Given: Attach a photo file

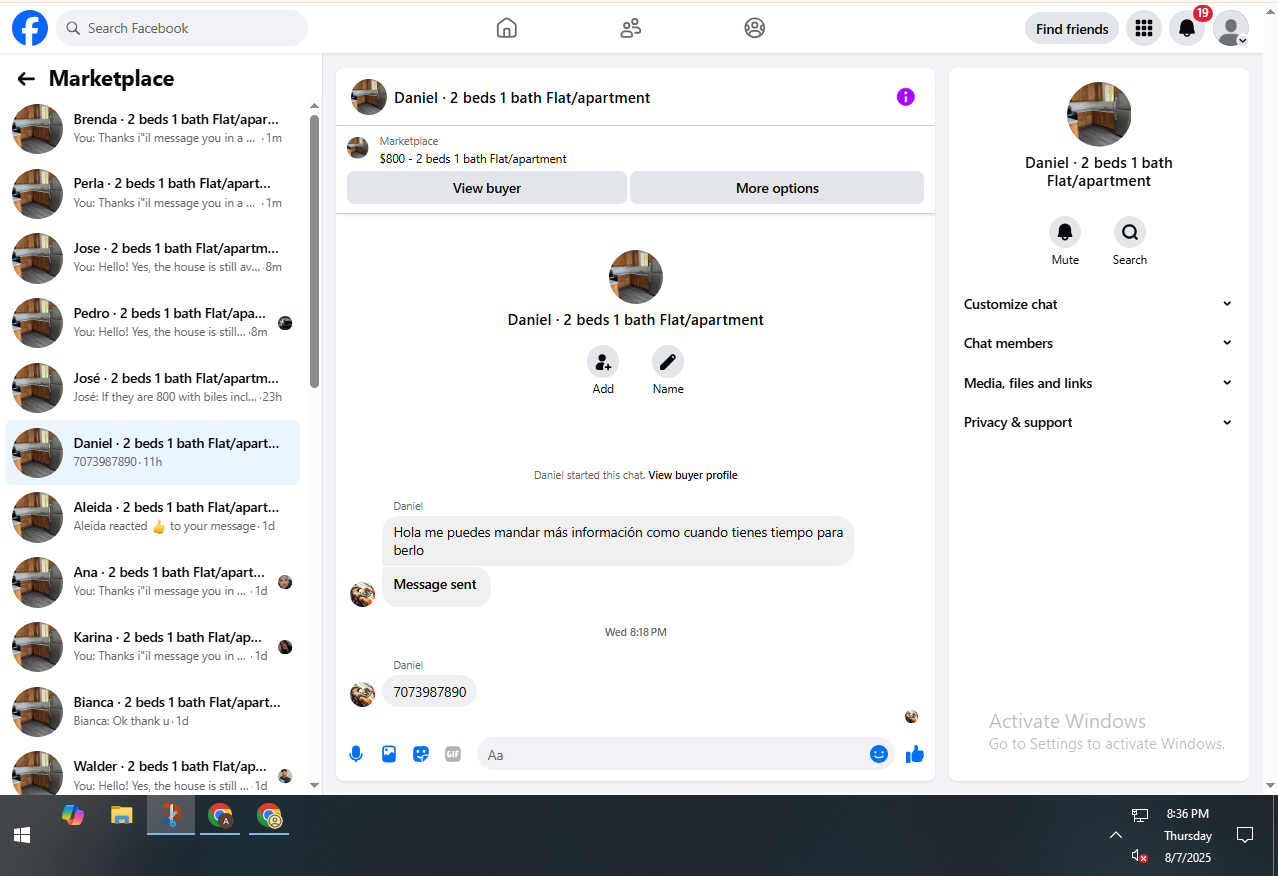Looking at the screenshot, I should [389, 754].
